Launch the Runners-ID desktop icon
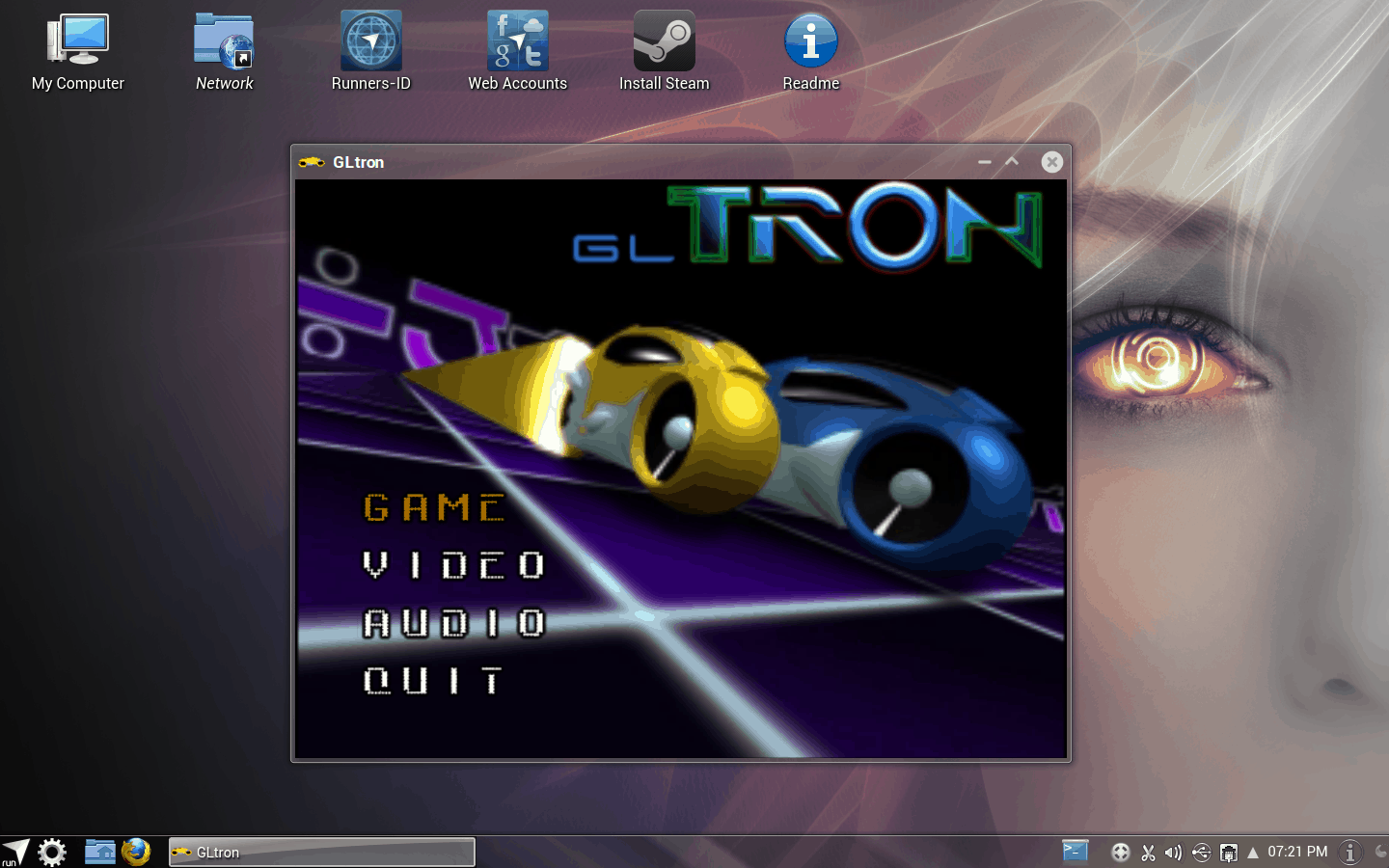 (371, 52)
